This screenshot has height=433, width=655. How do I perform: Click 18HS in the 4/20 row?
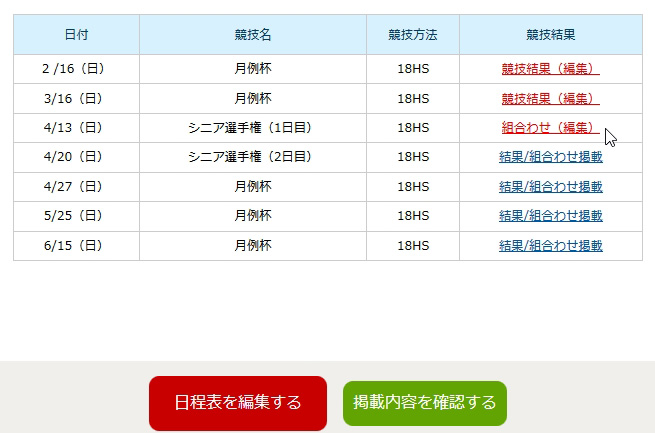point(413,157)
